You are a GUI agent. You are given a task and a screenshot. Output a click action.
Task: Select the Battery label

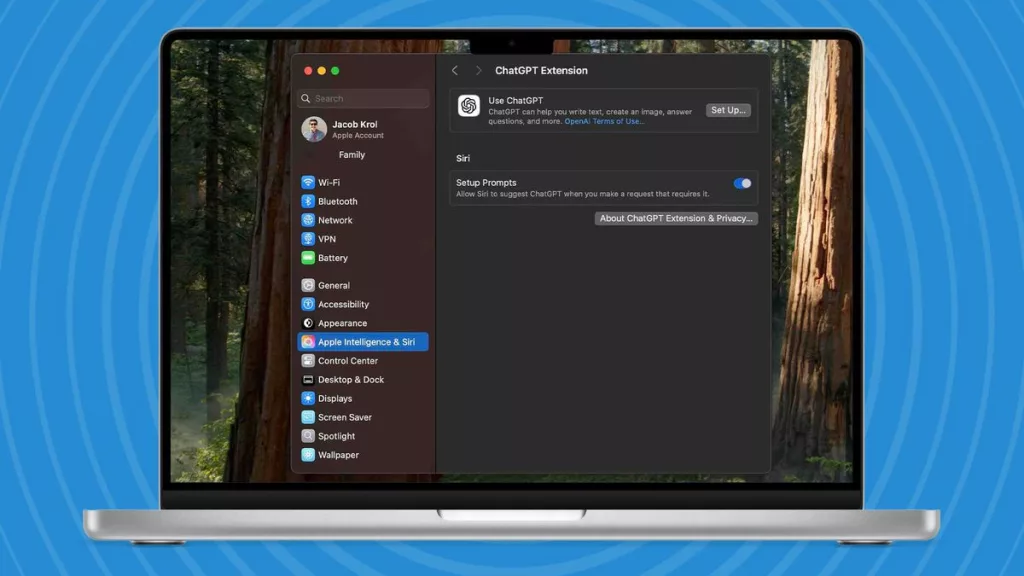[x=332, y=258]
